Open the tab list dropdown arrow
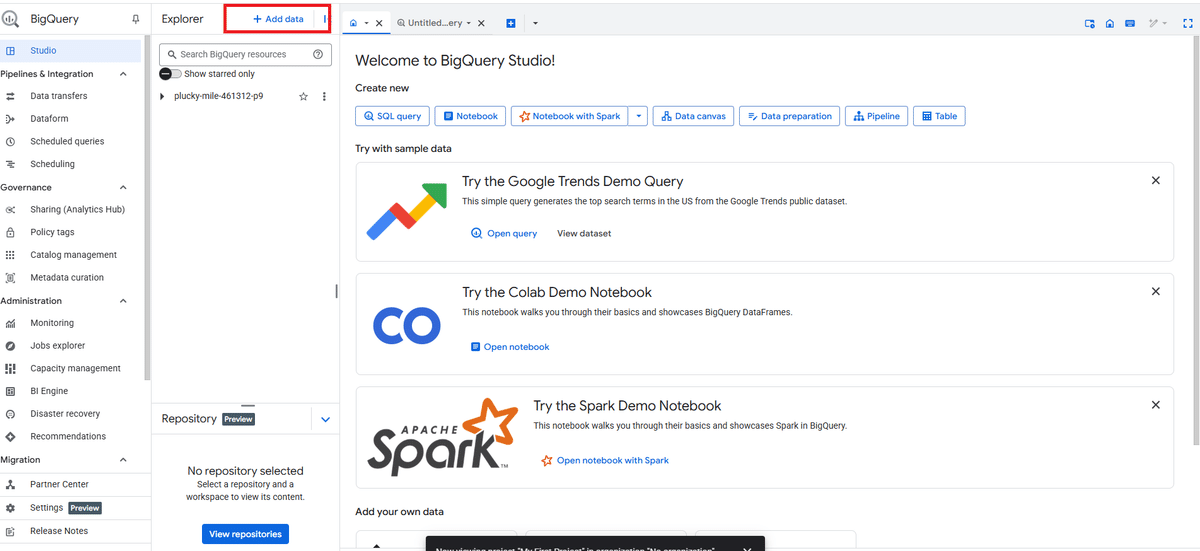Image resolution: width=1200 pixels, height=551 pixels. (x=535, y=23)
